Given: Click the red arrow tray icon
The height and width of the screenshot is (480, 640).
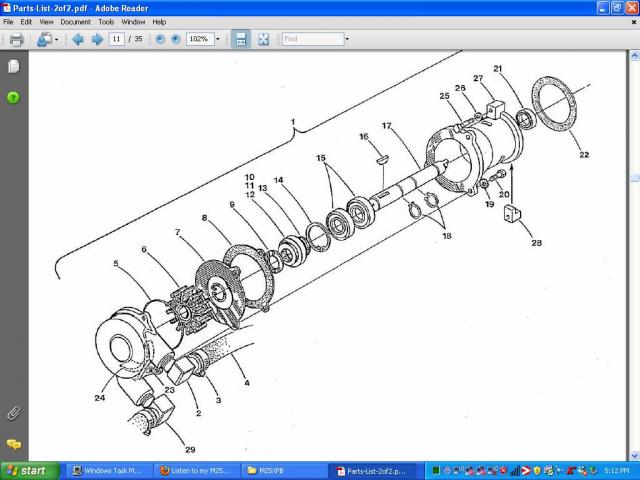Looking at the screenshot, I should [x=527, y=471].
